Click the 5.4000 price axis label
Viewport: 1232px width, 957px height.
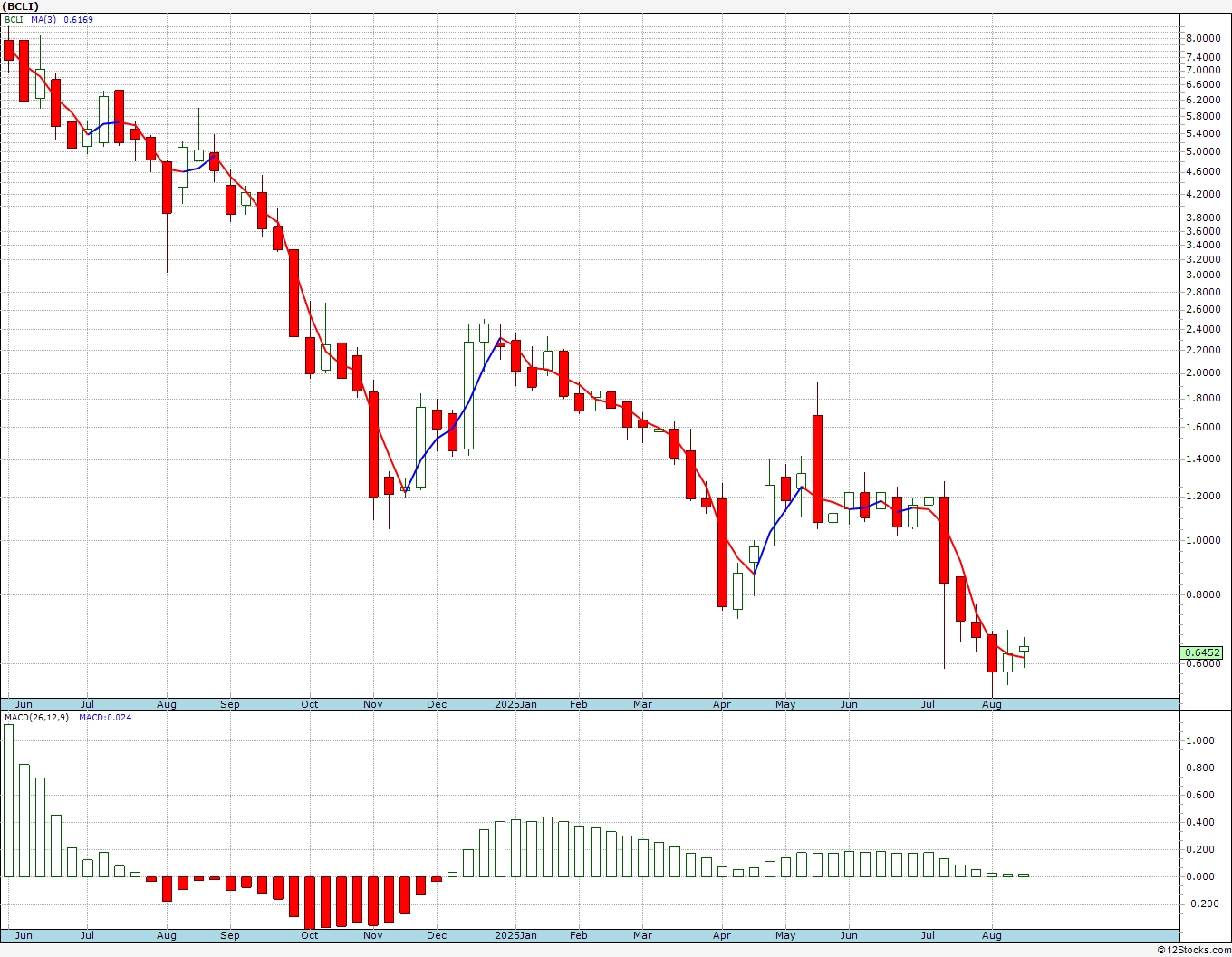click(1203, 134)
